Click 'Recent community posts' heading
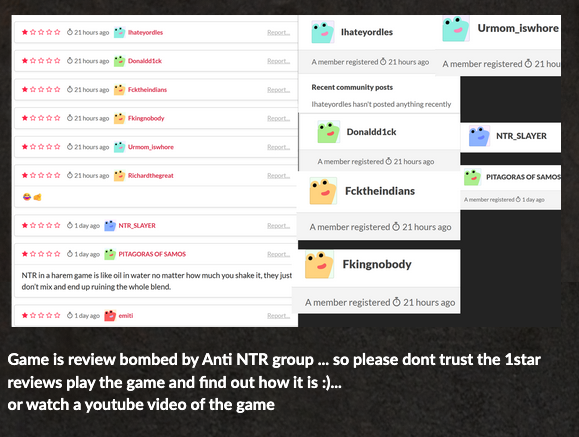Screen dimensions: 579x437 point(352,87)
